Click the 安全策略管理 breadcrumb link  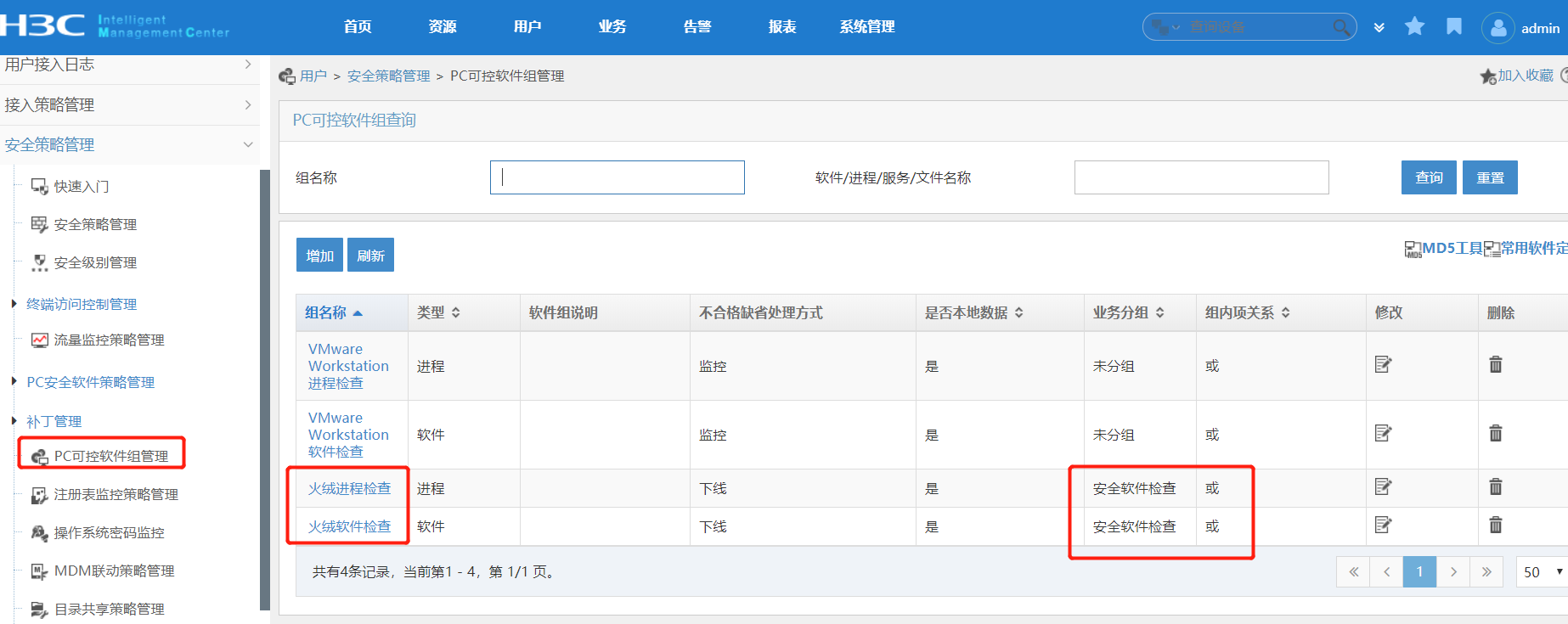388,76
